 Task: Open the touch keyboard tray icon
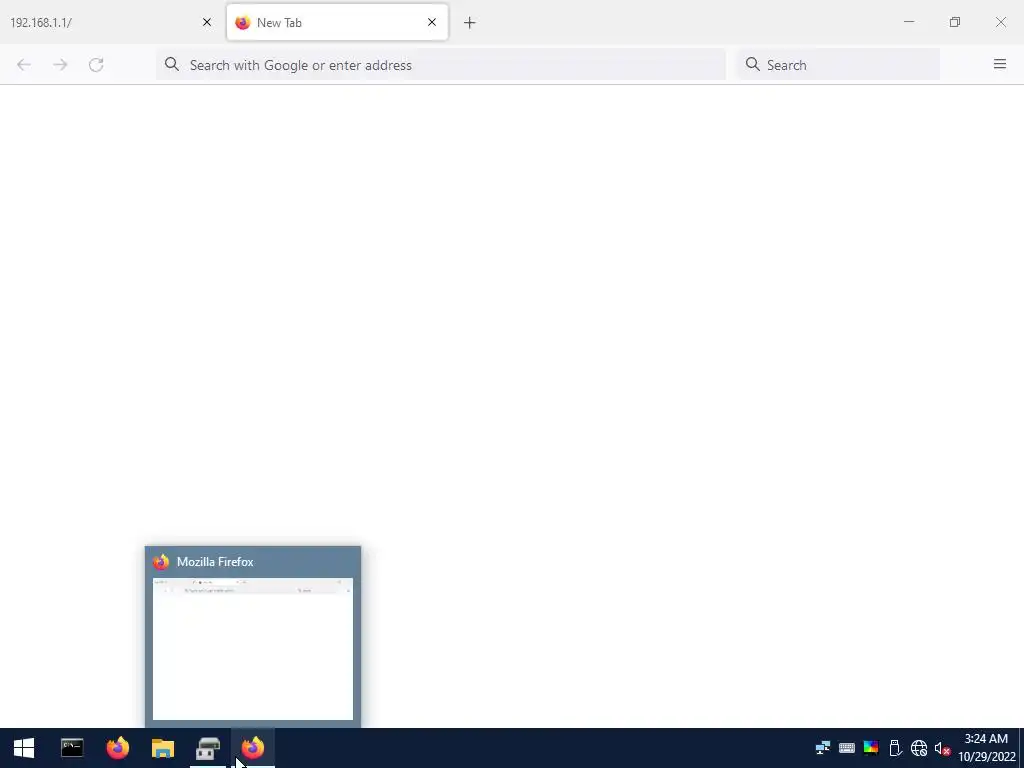click(x=846, y=748)
